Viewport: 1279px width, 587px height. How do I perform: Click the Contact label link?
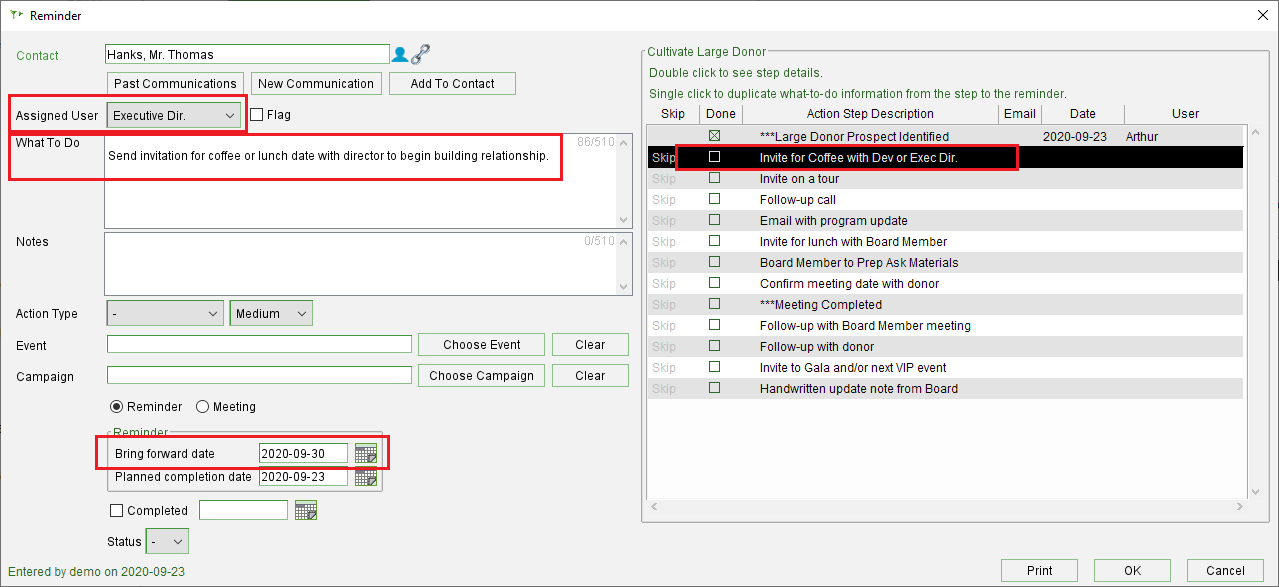coord(37,56)
